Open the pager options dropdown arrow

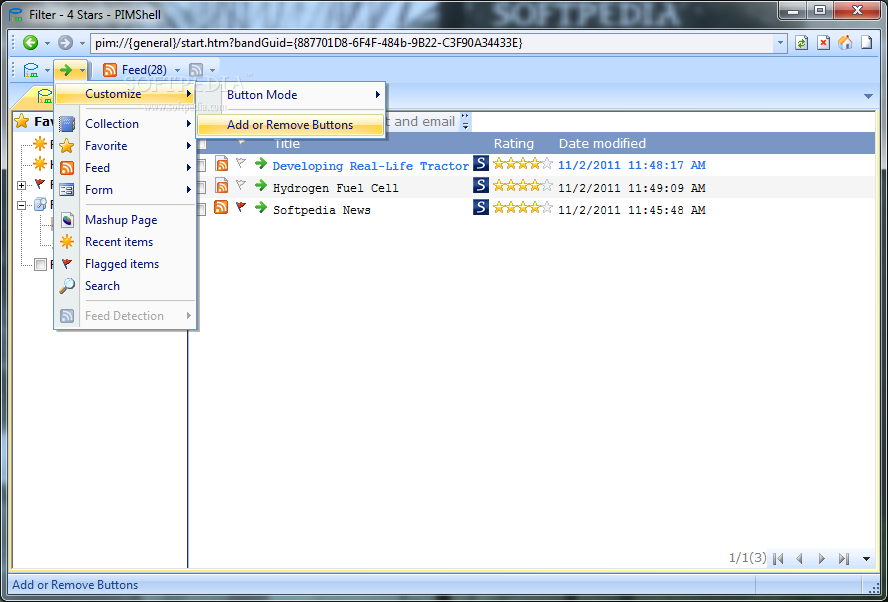tap(866, 559)
